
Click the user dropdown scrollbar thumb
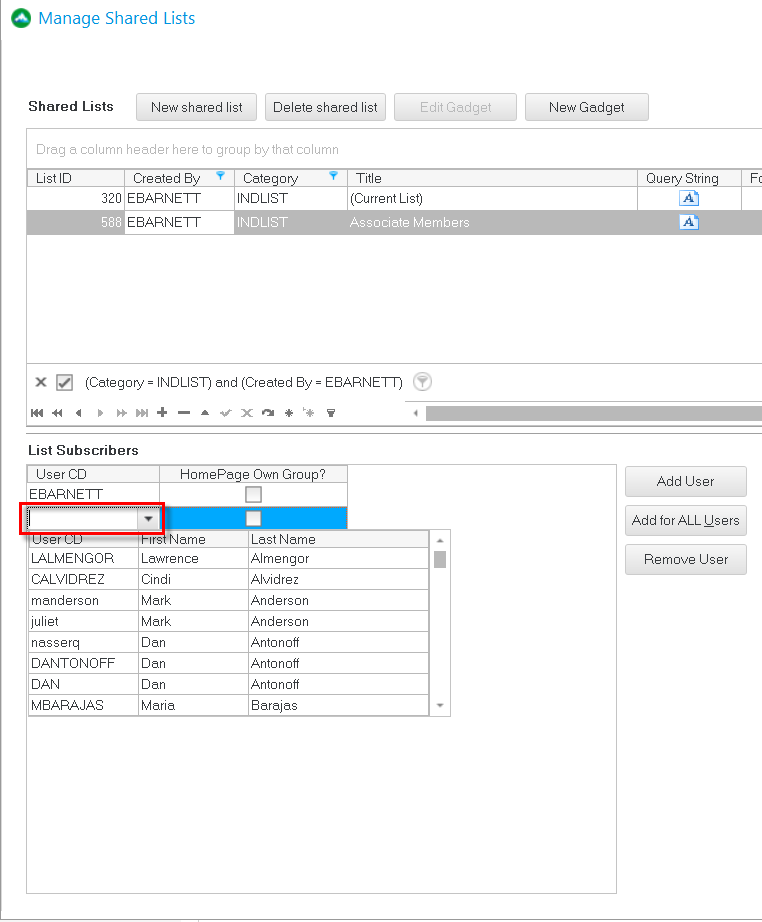point(440,559)
